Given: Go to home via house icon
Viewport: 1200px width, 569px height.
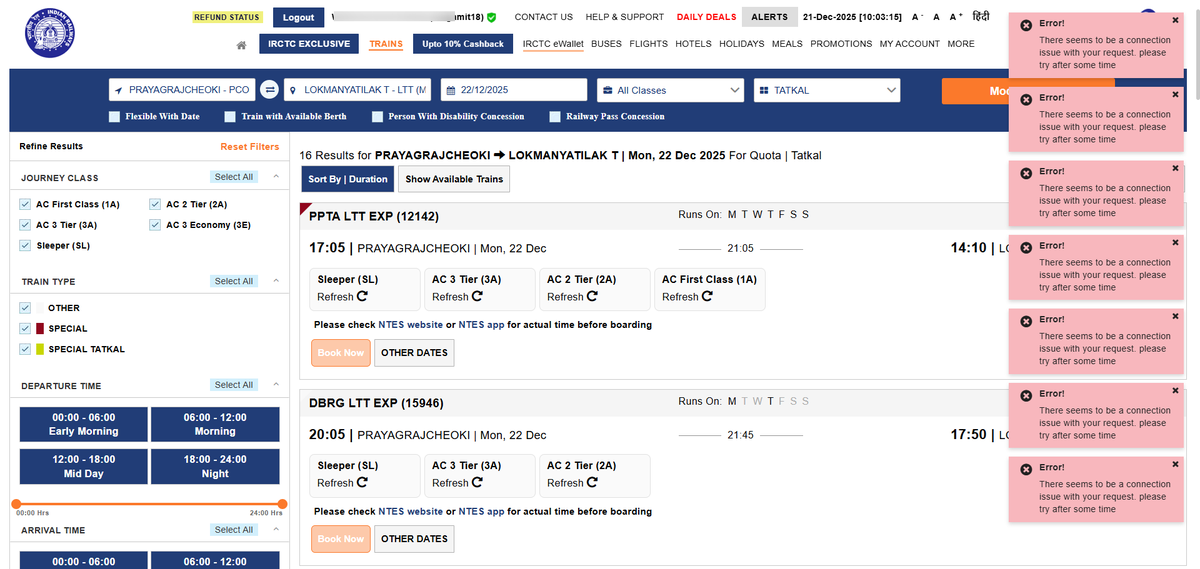Looking at the screenshot, I should coord(242,45).
